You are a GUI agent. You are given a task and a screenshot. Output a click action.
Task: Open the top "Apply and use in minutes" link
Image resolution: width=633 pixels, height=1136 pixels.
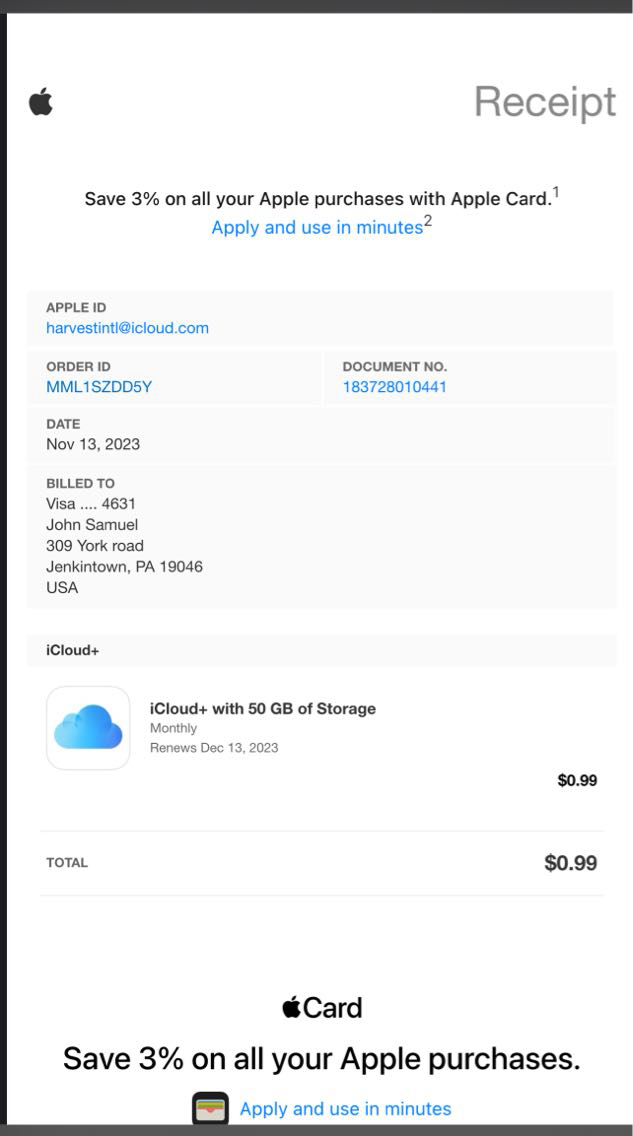[x=317, y=228]
